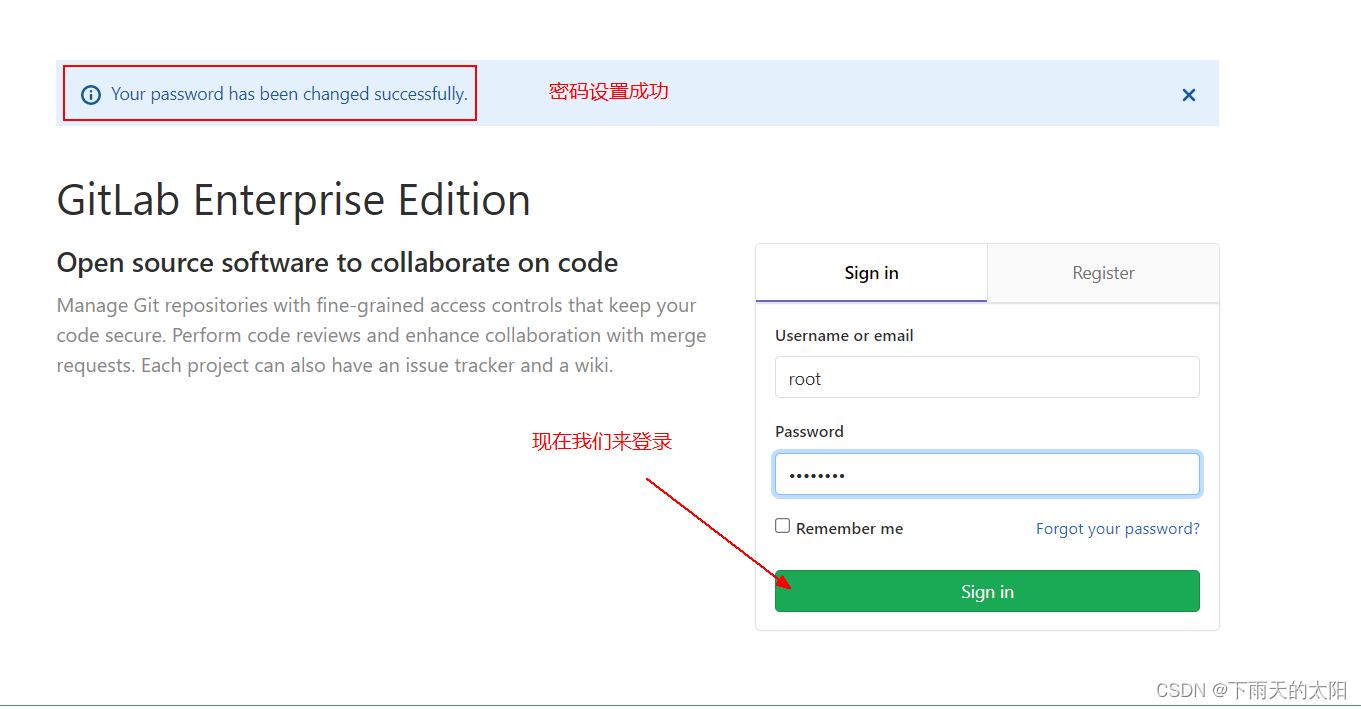The height and width of the screenshot is (709, 1361).
Task: Focus the Password input field
Action: 987,474
